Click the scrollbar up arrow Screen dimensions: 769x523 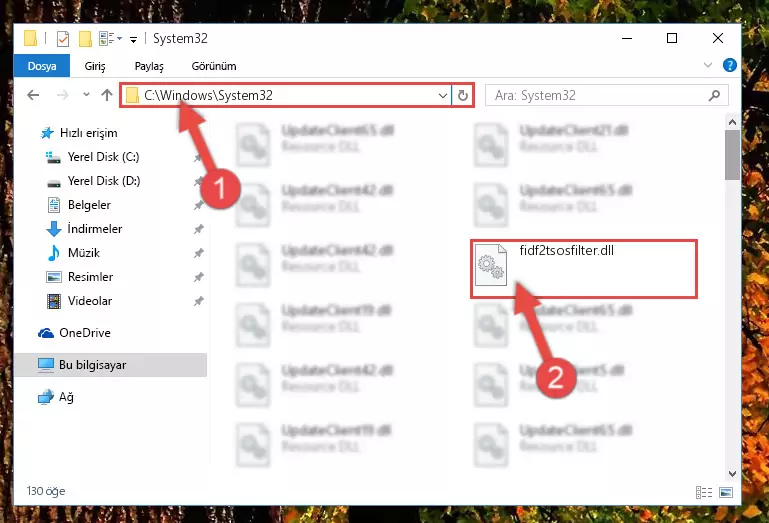click(x=732, y=122)
